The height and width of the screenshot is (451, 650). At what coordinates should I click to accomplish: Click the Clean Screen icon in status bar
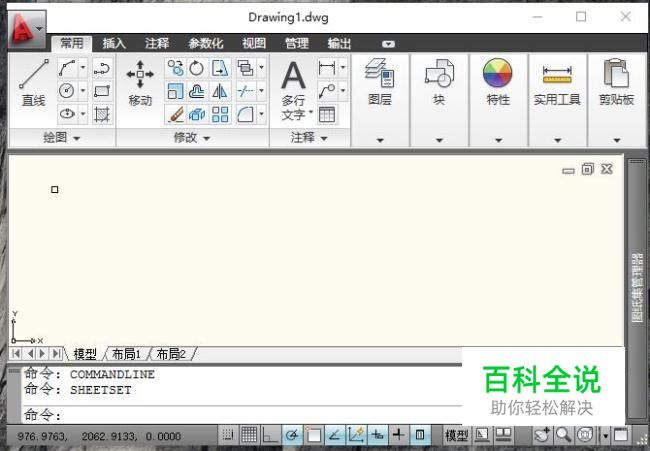pos(621,434)
